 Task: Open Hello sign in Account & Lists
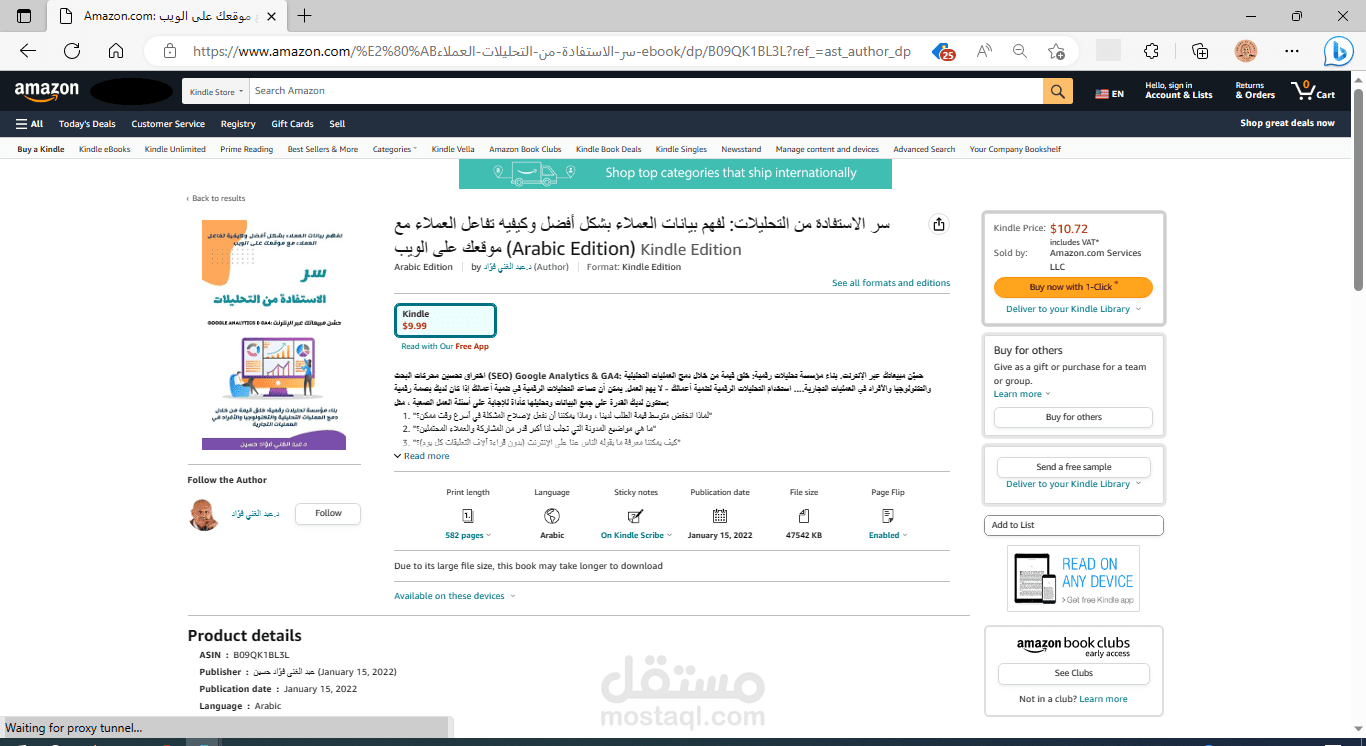pyautogui.click(x=1178, y=91)
